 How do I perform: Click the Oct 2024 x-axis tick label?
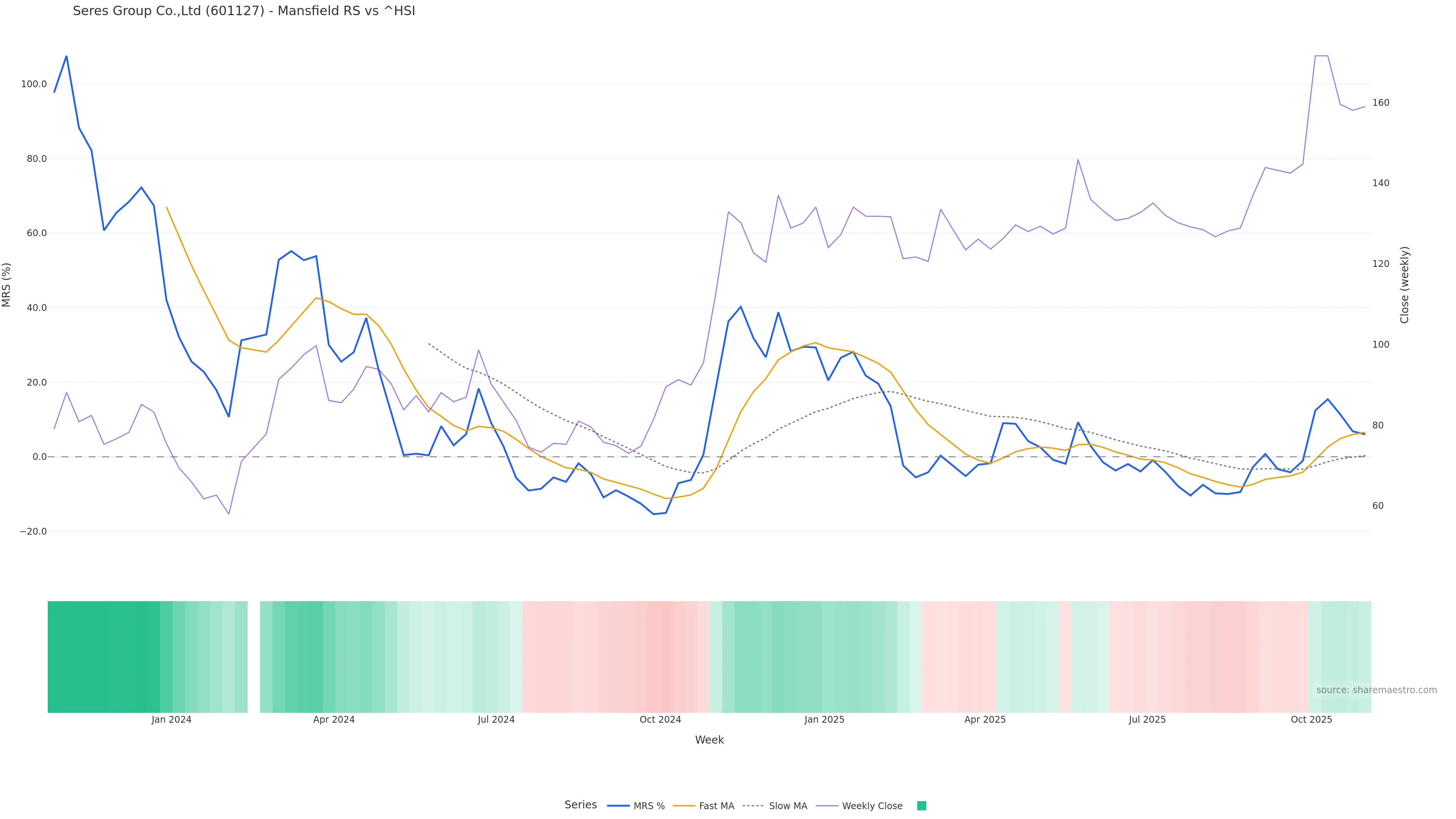(660, 720)
